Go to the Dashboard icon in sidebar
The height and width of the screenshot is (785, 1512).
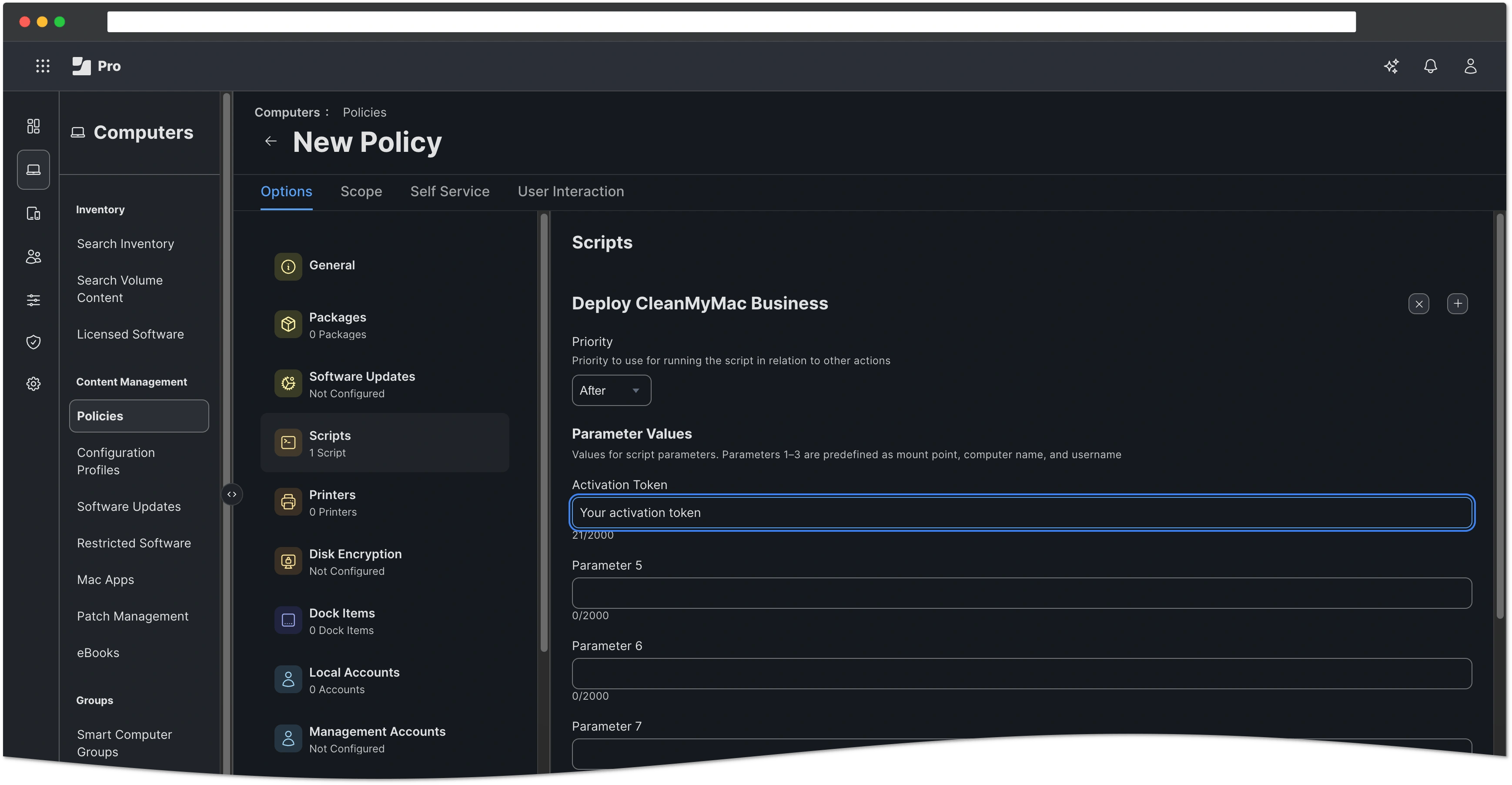coord(33,126)
